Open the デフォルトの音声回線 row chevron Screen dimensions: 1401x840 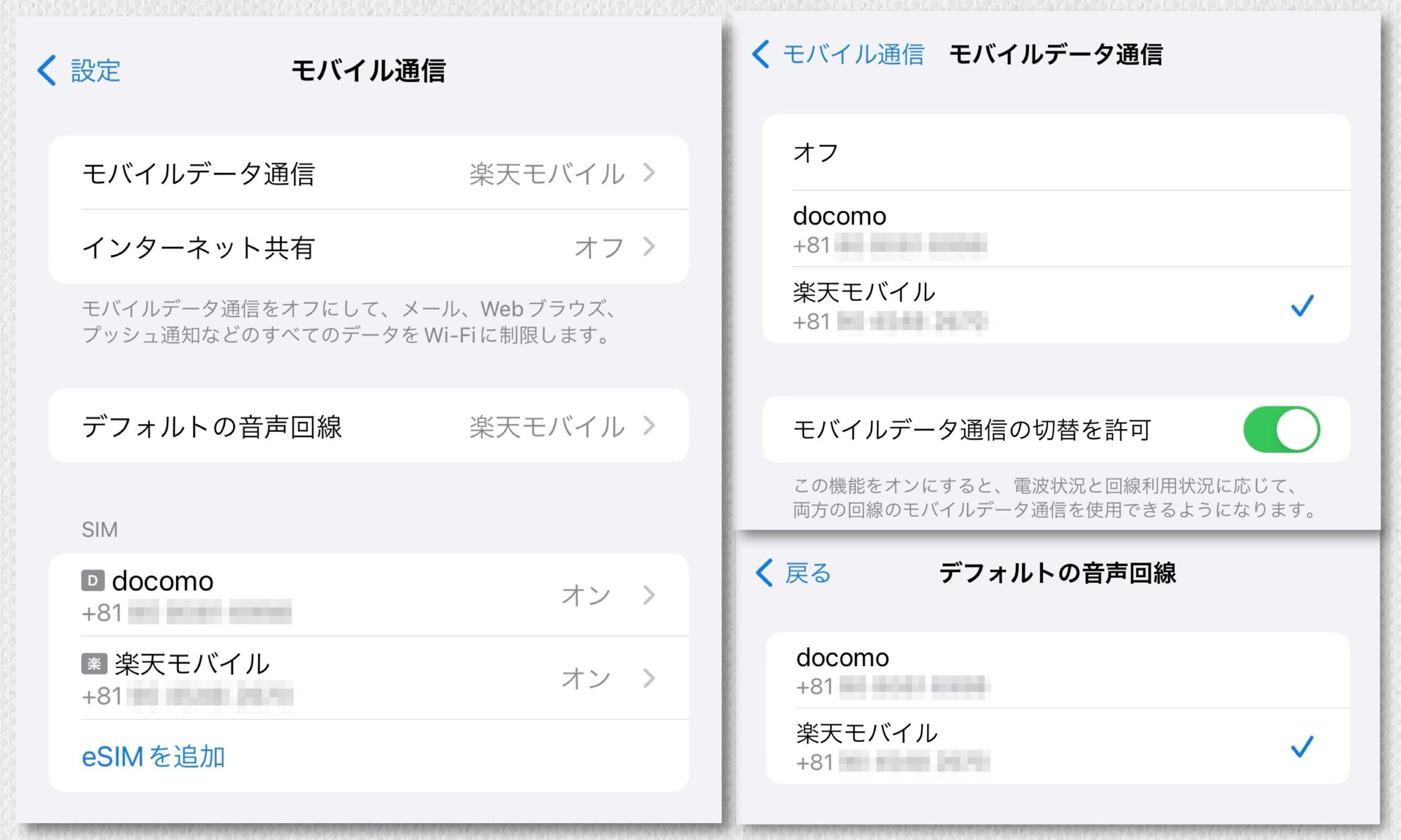(x=650, y=426)
